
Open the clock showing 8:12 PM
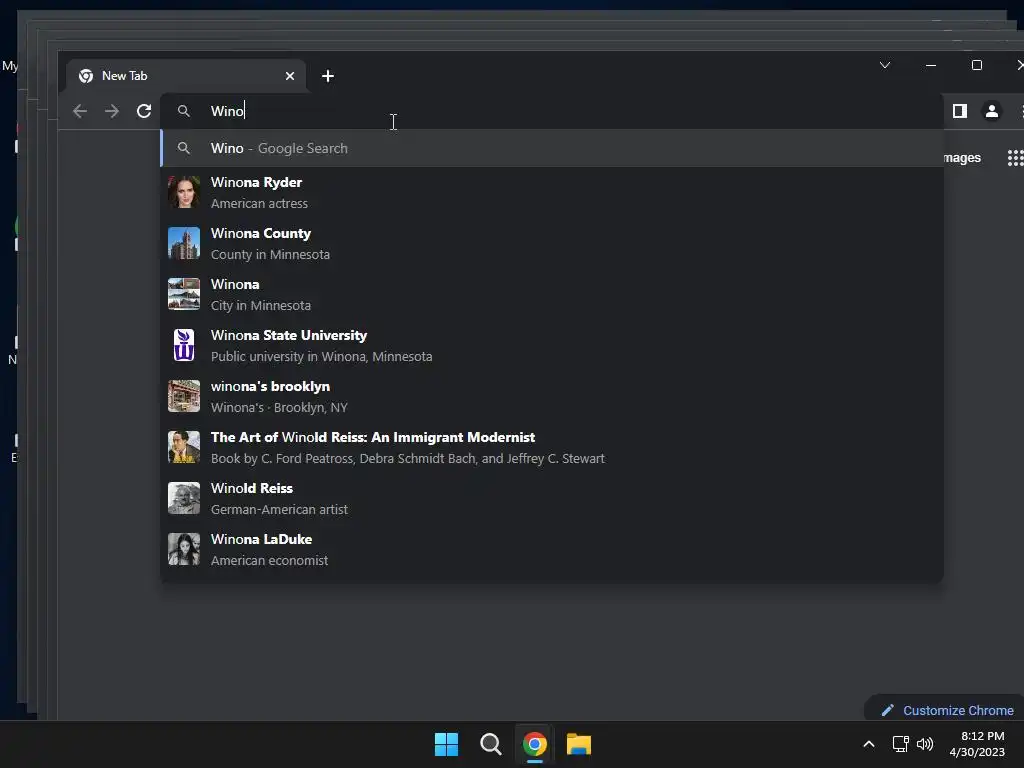(977, 744)
